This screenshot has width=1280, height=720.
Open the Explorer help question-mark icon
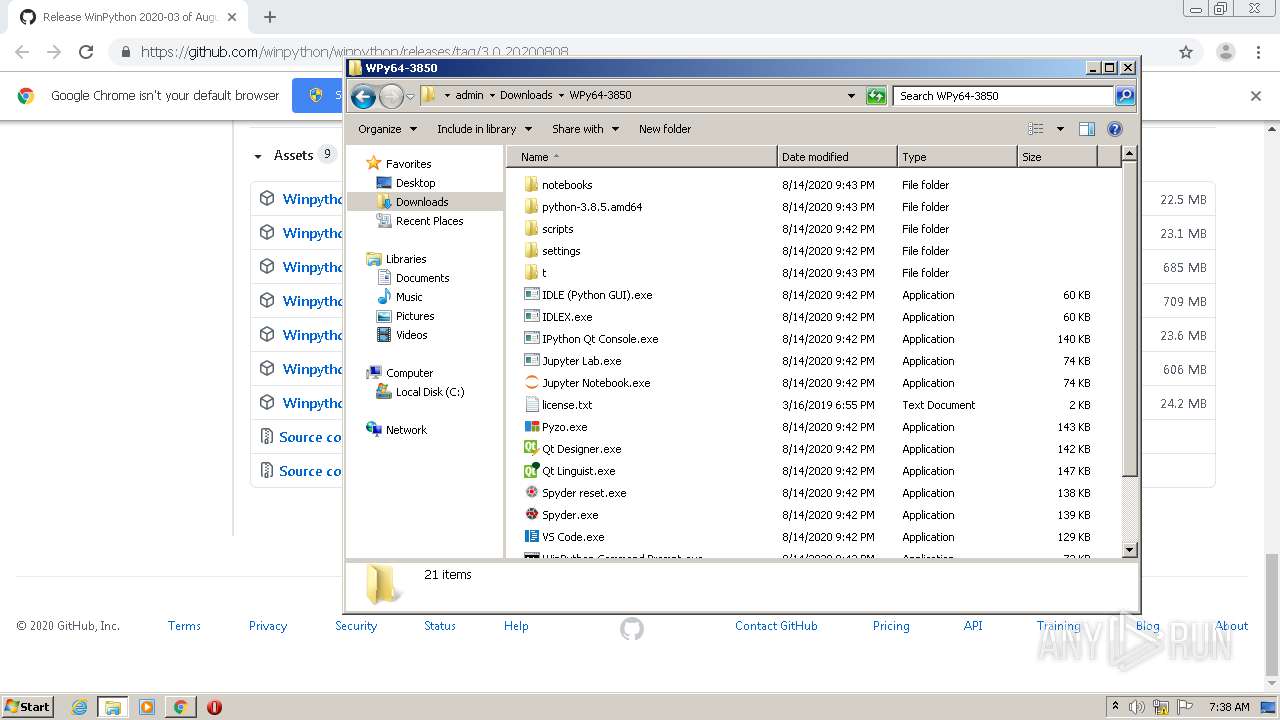coord(1115,129)
